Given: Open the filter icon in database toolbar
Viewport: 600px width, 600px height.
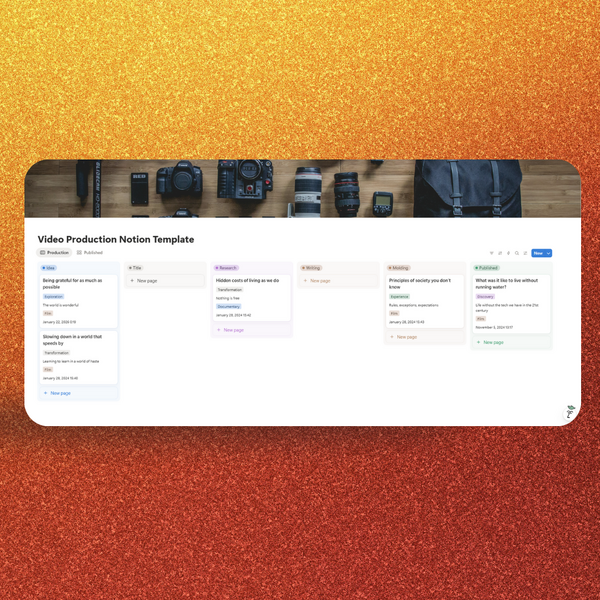Looking at the screenshot, I should [x=491, y=253].
